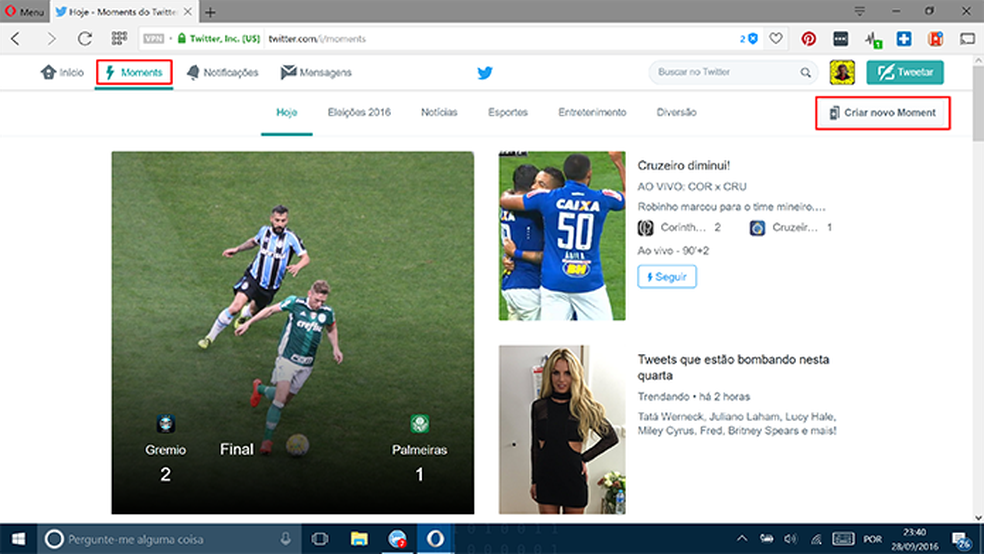The width and height of the screenshot is (984, 554).
Task: Click the Twitter bird logo
Action: tap(484, 73)
